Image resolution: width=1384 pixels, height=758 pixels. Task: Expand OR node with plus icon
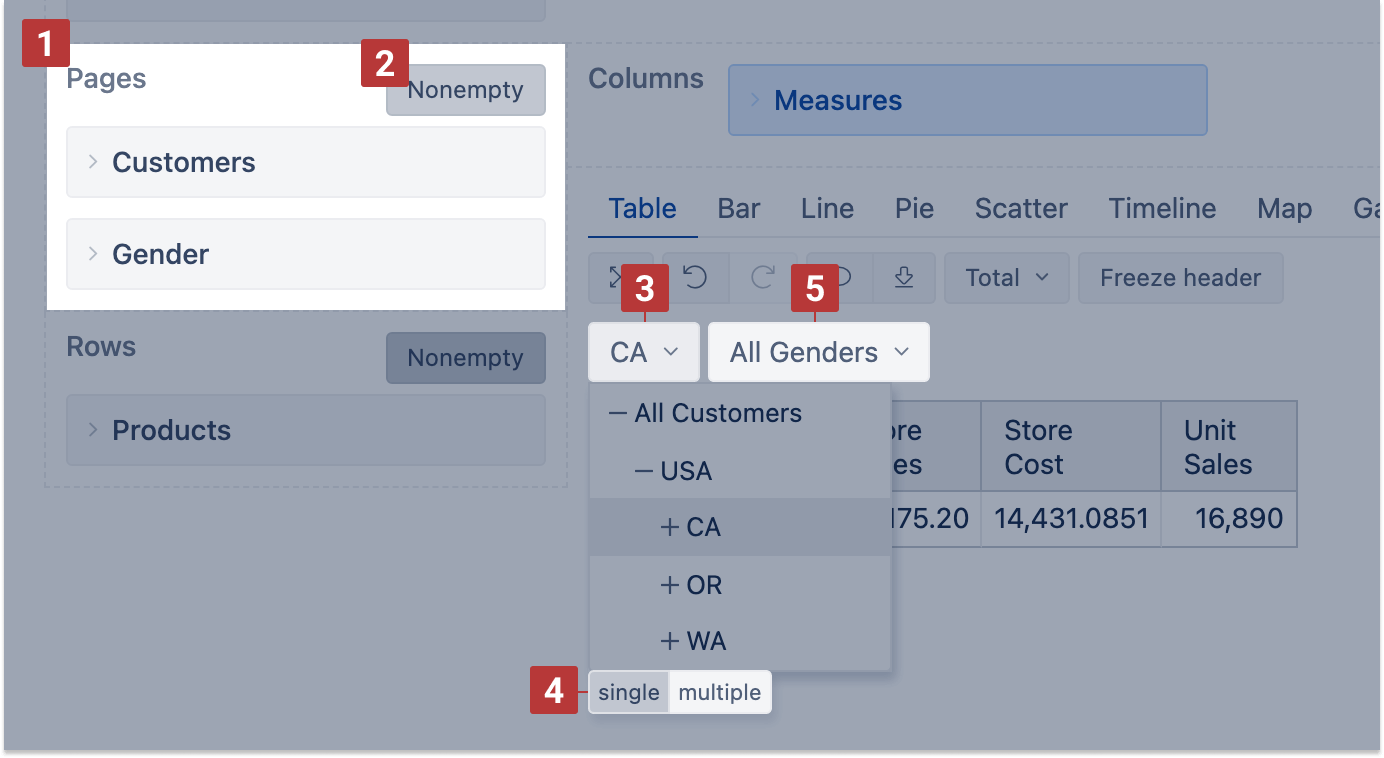pos(670,585)
